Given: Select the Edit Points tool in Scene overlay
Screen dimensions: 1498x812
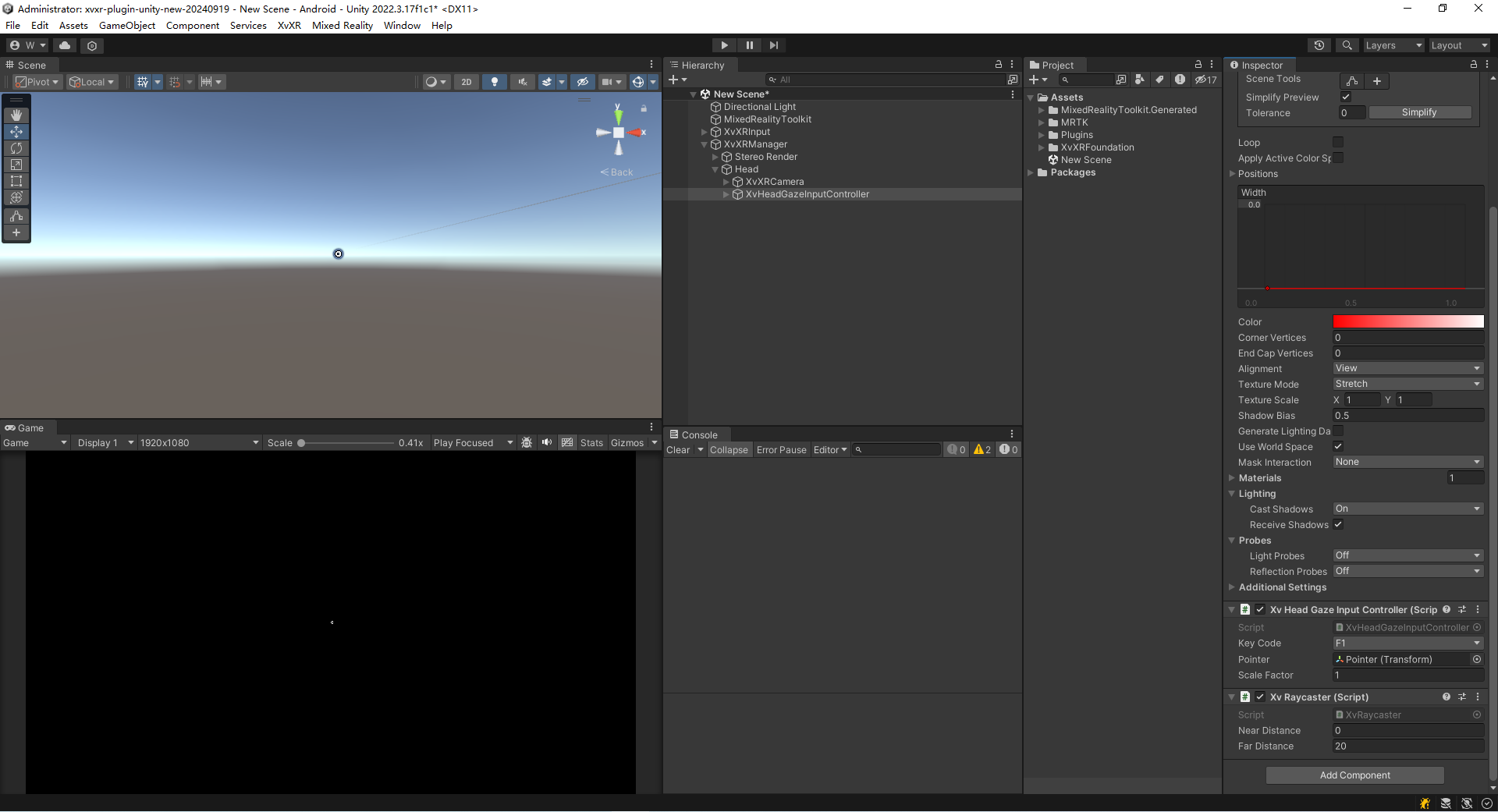Looking at the screenshot, I should (16, 216).
